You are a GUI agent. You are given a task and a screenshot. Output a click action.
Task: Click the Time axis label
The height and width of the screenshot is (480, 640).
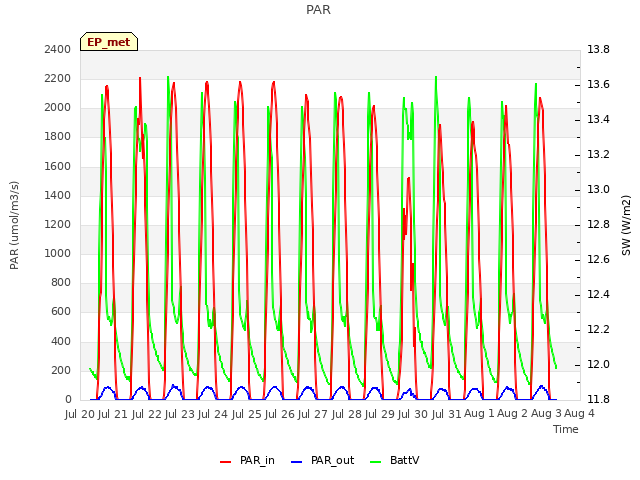566,429
